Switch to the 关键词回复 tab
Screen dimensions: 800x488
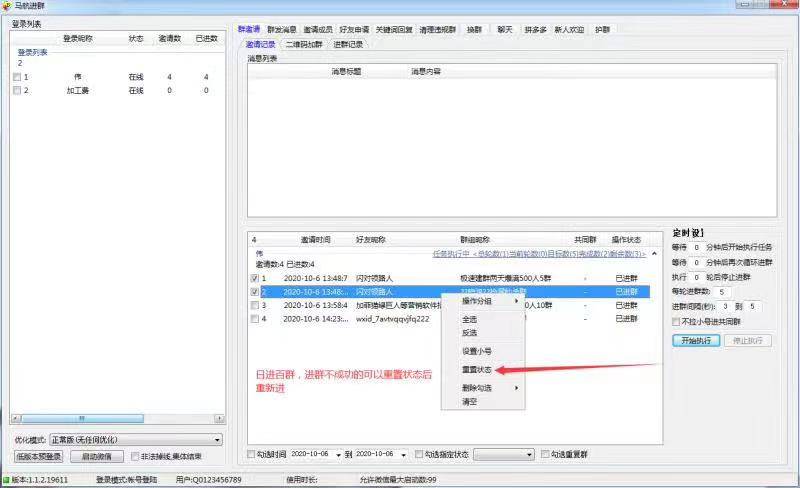[x=396, y=29]
